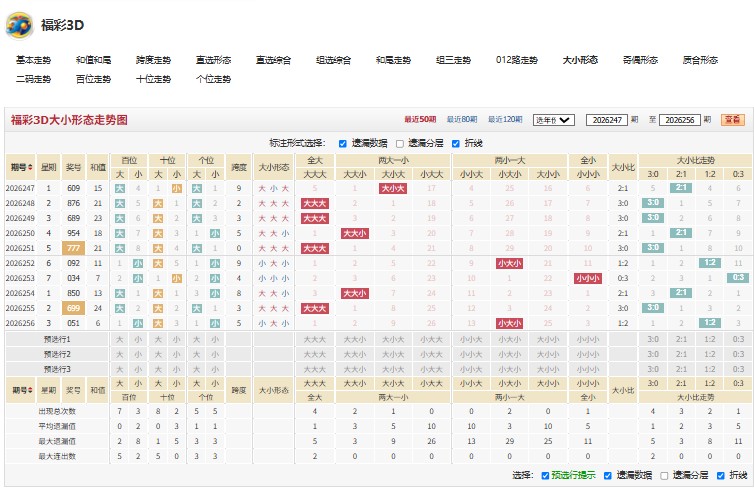Toggle the bottom 遗漏数据 checkbox
The width and height of the screenshot is (754, 488).
[x=607, y=475]
